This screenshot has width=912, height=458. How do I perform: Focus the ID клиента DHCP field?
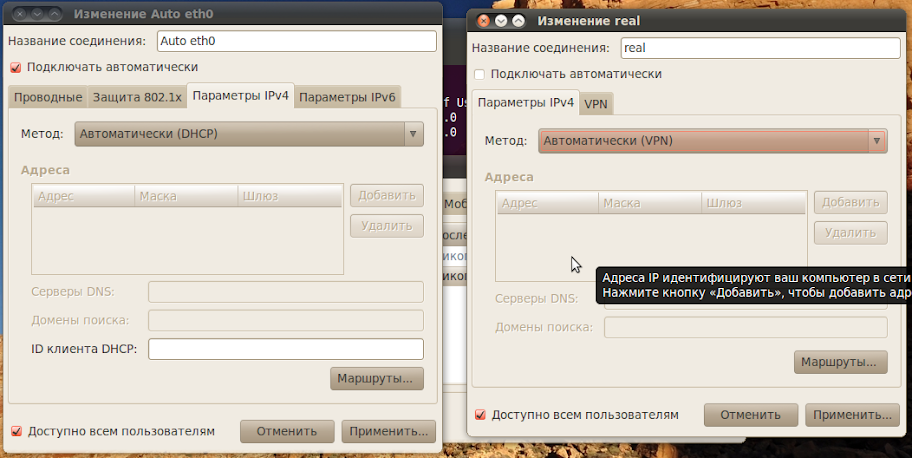(286, 349)
